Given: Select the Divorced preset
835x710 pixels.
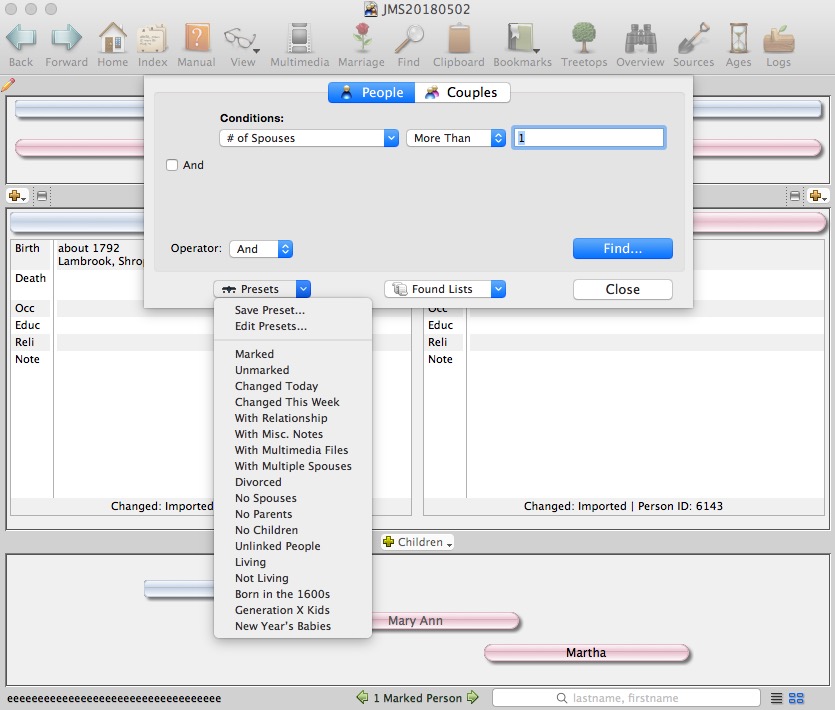Looking at the screenshot, I should pyautogui.click(x=257, y=482).
